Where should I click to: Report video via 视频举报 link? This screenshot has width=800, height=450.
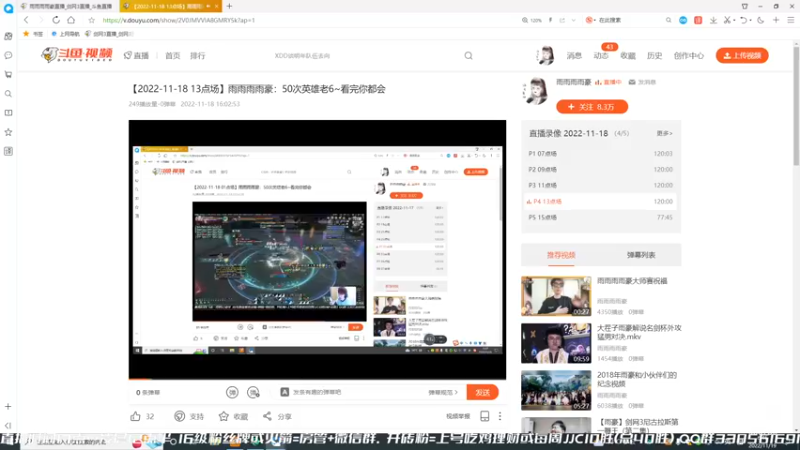458,416
